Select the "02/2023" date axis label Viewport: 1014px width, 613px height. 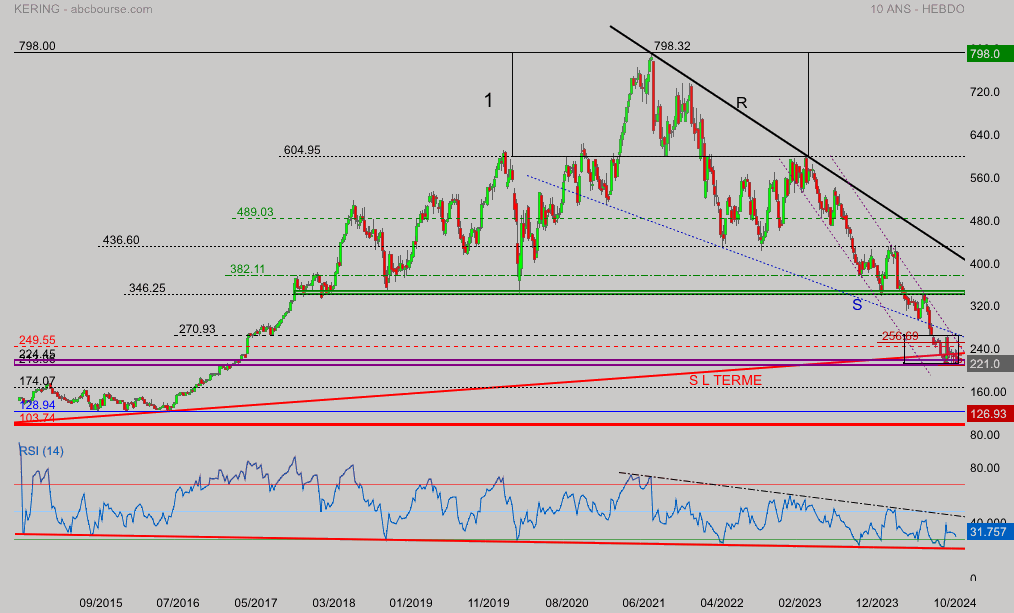point(799,603)
